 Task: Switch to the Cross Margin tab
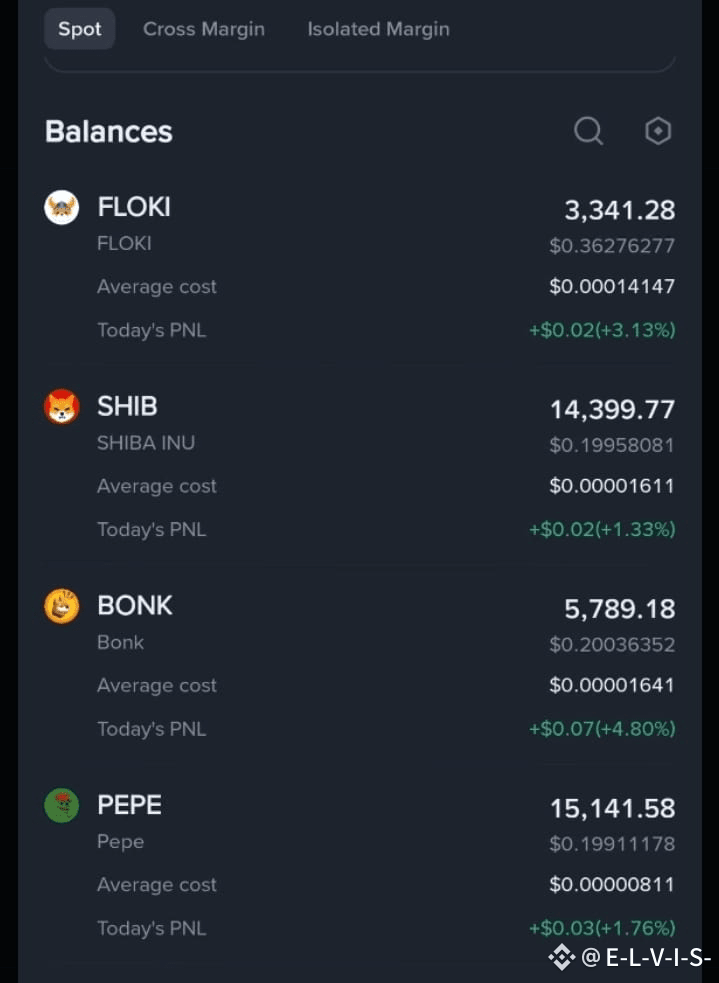pos(204,29)
